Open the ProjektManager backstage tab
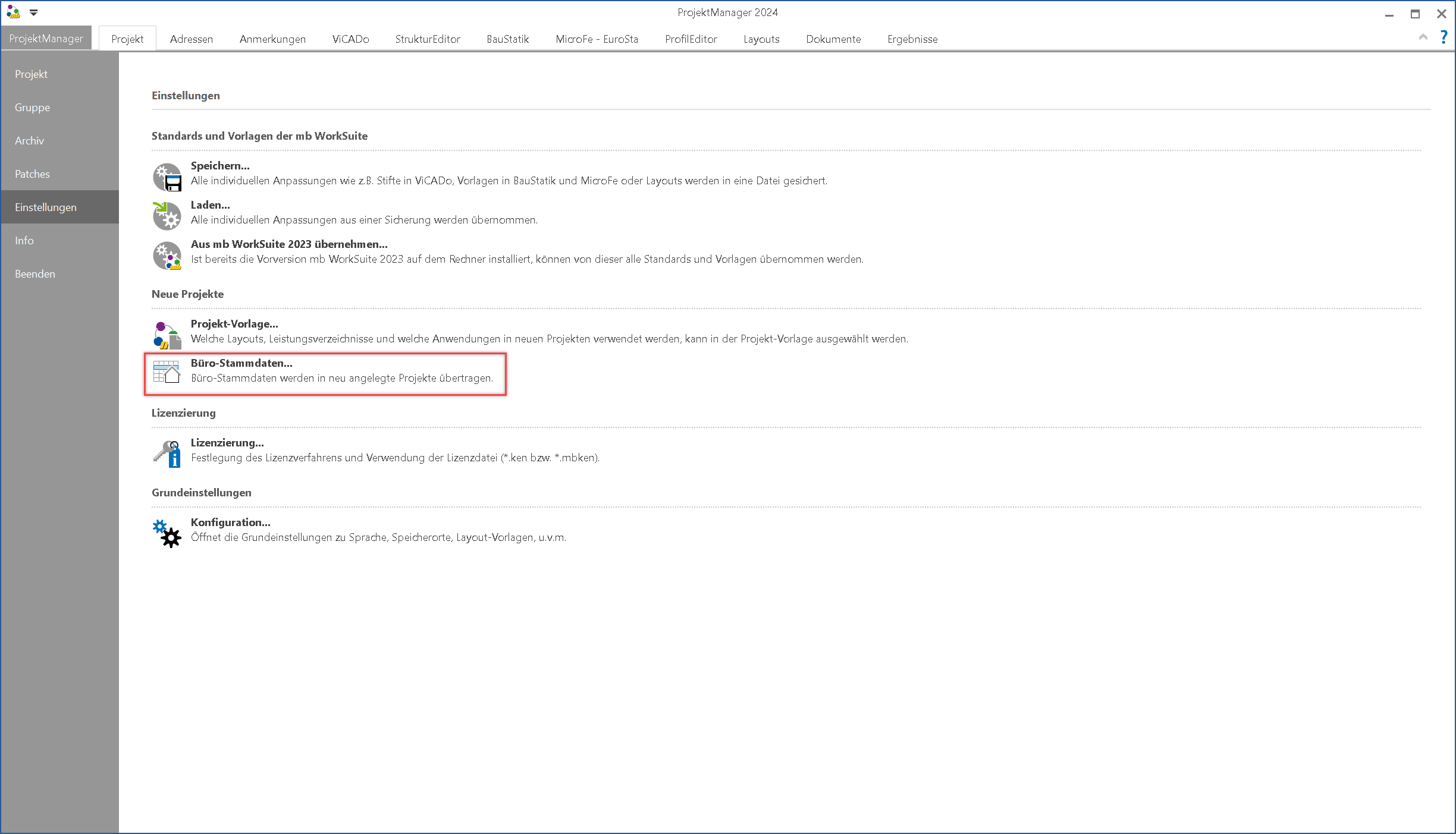The height and width of the screenshot is (834, 1456). coord(46,39)
